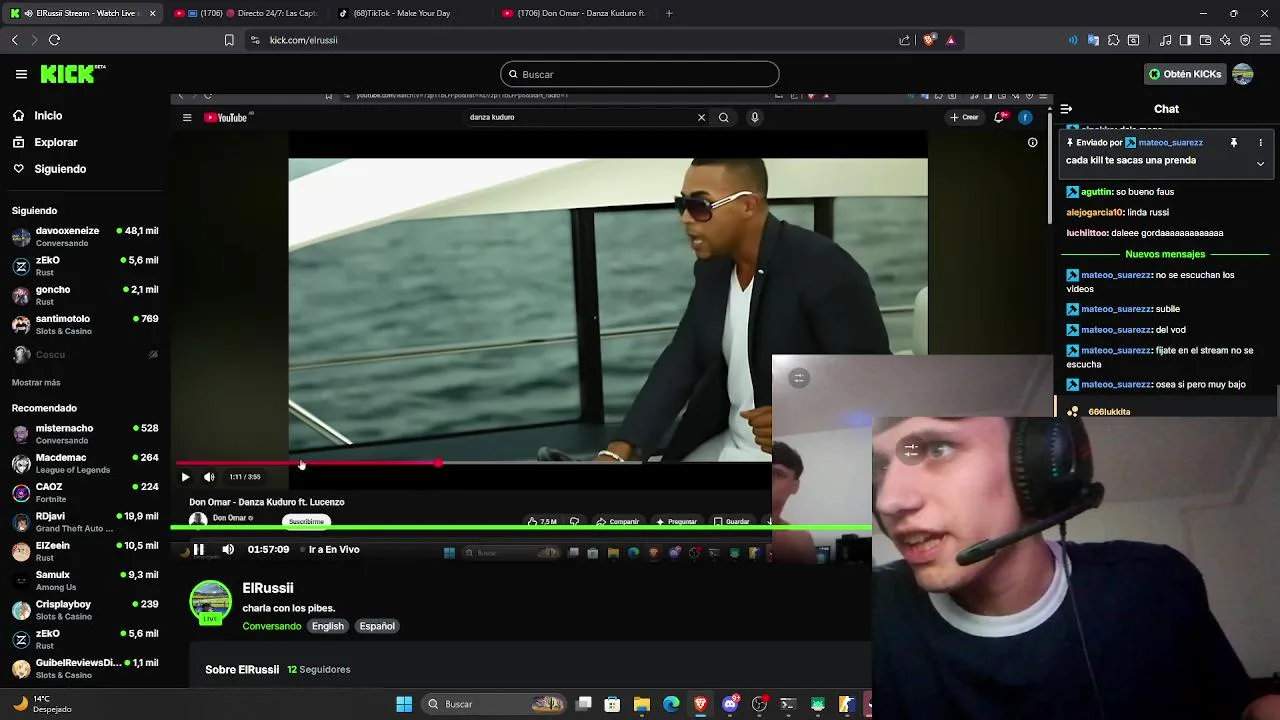Viewport: 1280px width, 720px height.
Task: Open goncho channel in sidebar
Action: [x=85, y=295]
